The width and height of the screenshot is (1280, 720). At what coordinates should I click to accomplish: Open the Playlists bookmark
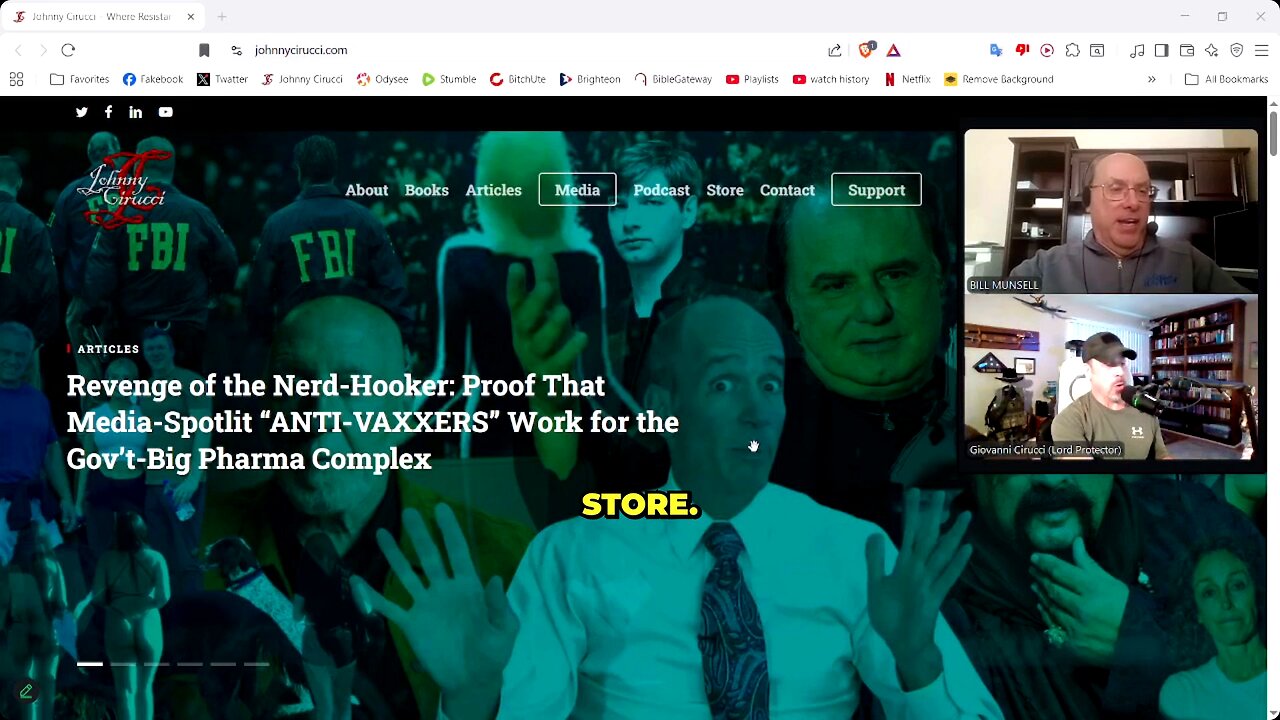pyautogui.click(x=752, y=79)
